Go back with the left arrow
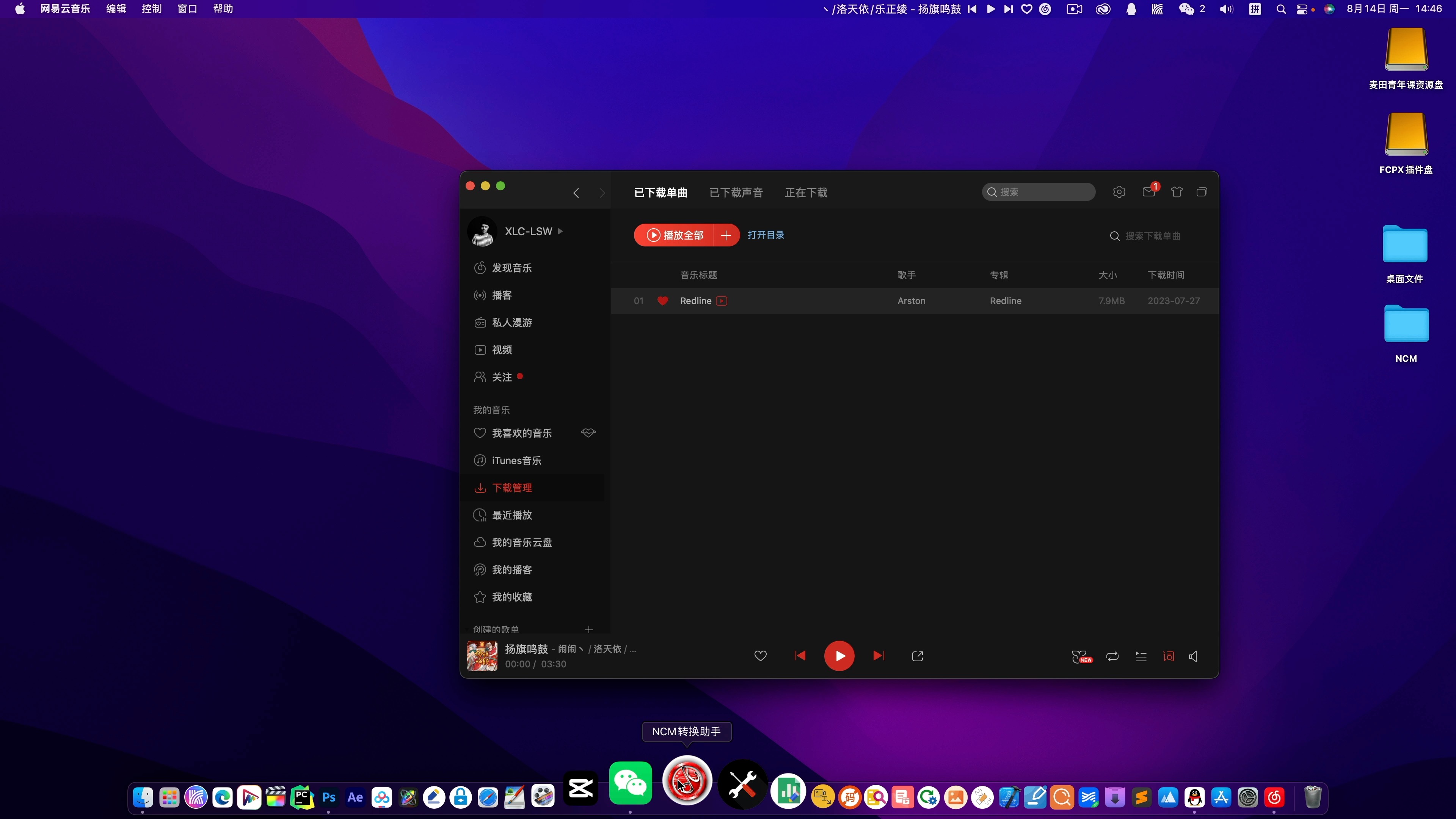 click(576, 193)
